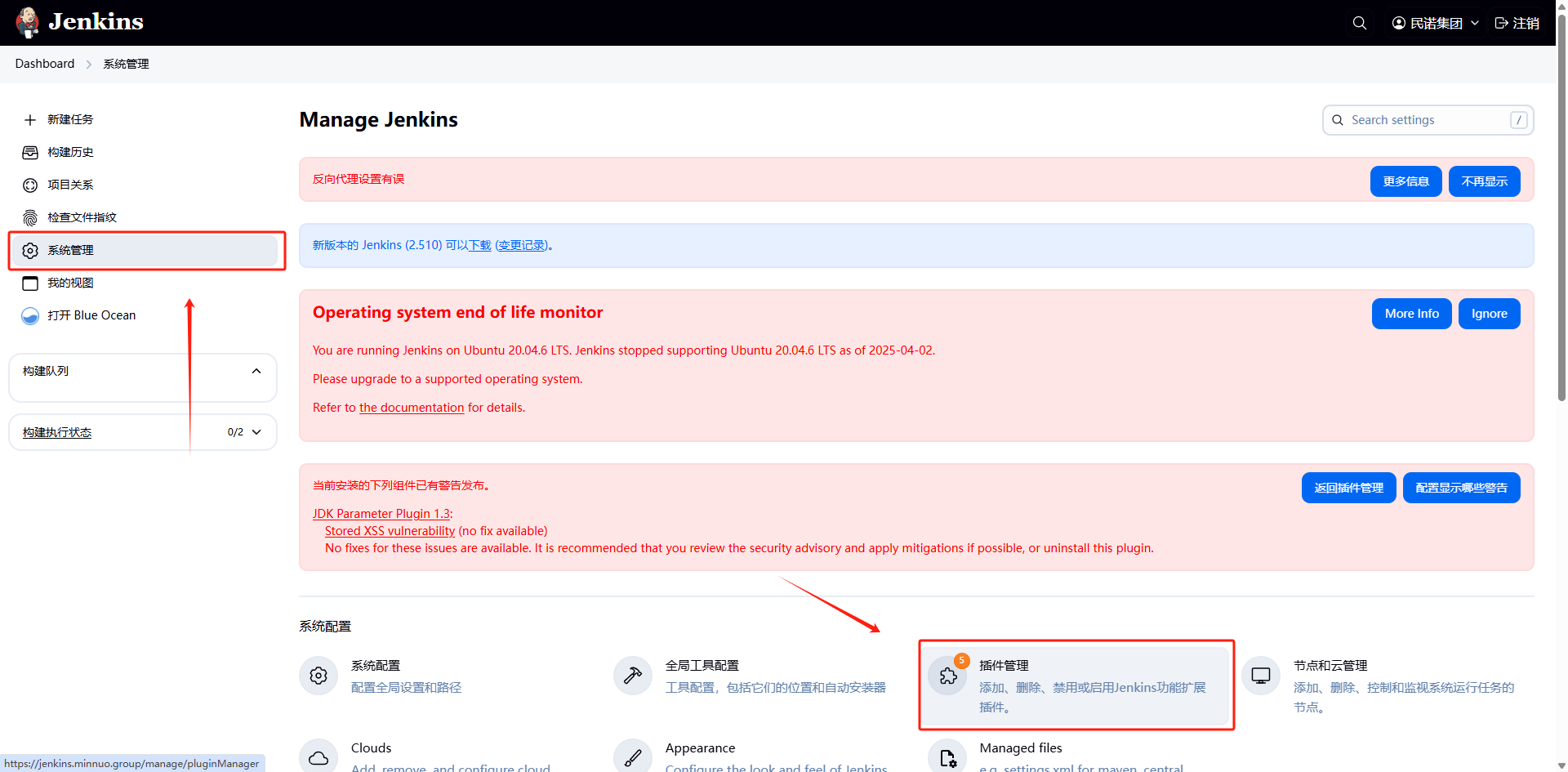
Task: Click the 返回插件管理 button
Action: pos(1348,488)
